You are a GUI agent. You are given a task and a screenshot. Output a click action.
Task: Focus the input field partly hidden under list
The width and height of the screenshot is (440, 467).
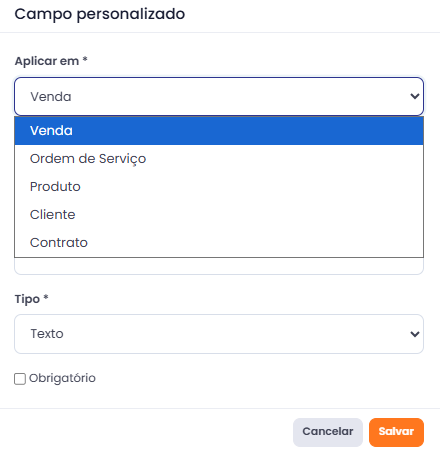[x=219, y=266]
